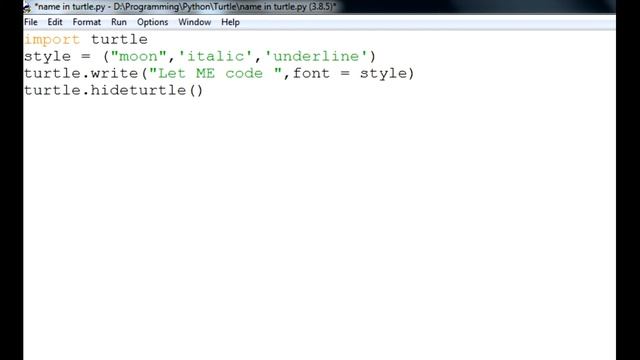The image size is (640, 360).
Task: Click the IDLE Python icon in title bar
Action: [27, 7]
